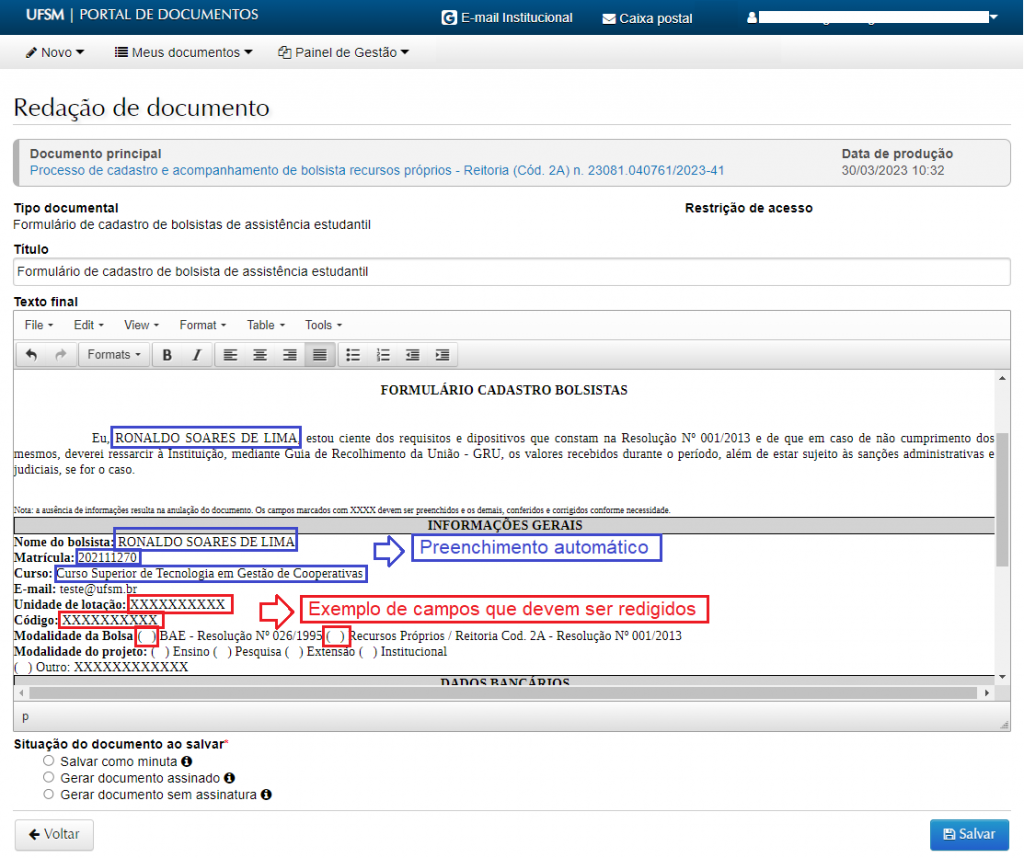This screenshot has height=858, width=1024.
Task: Click the Bold formatting icon
Action: [167, 355]
